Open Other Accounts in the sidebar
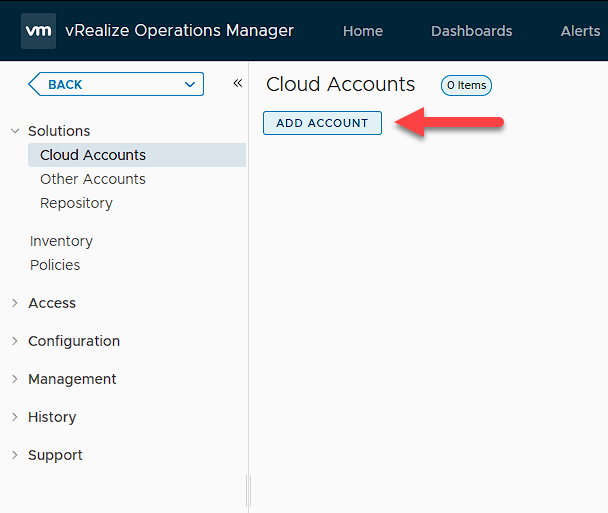Screen dimensions: 608x513 [93, 179]
